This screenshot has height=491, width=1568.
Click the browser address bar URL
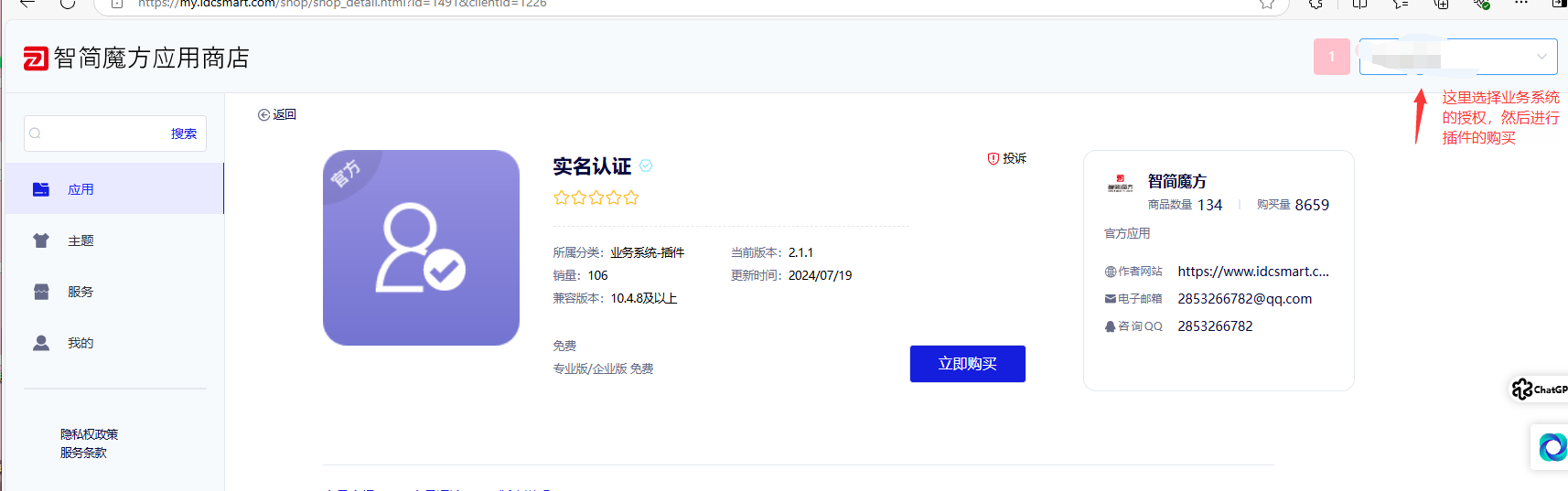pyautogui.click(x=342, y=4)
